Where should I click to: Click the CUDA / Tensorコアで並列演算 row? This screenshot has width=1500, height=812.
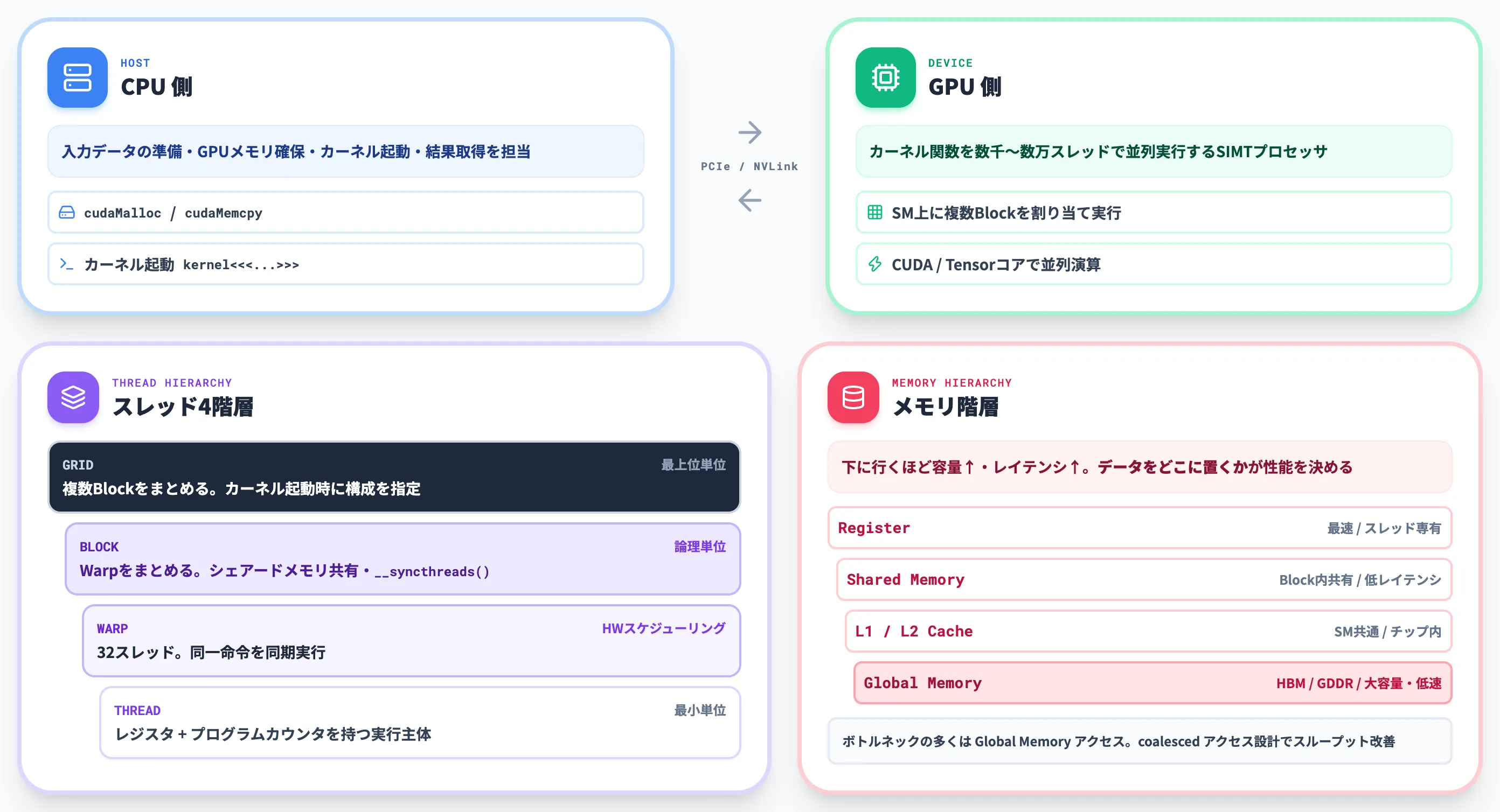point(1154,264)
